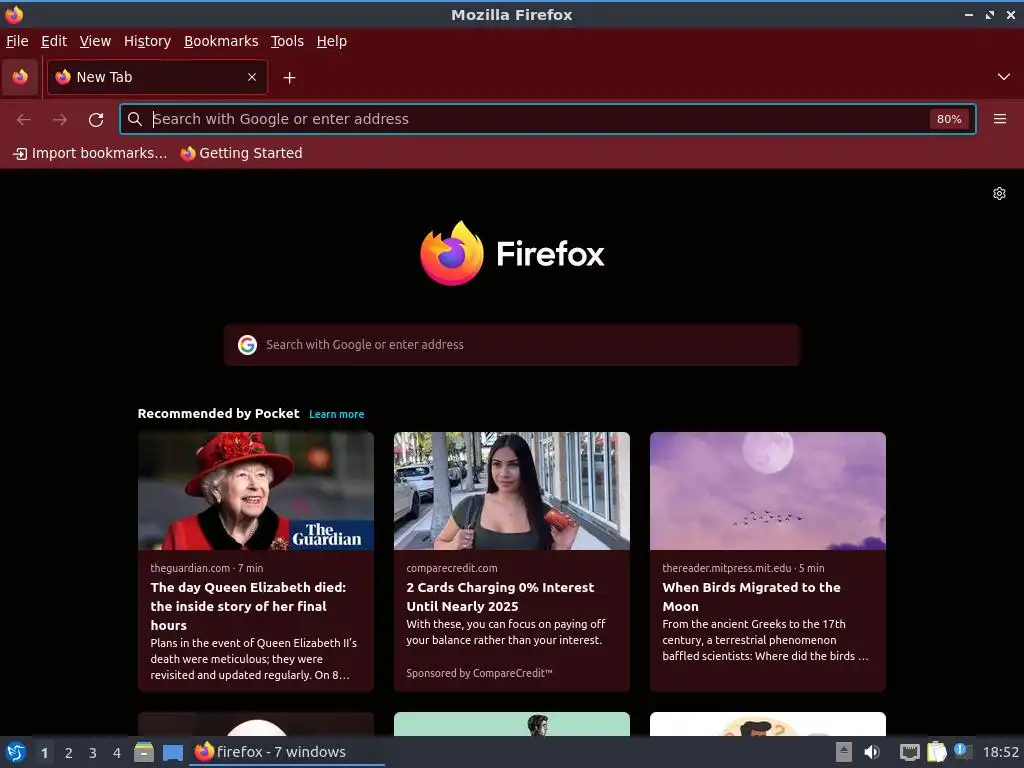Open the birds and moon thumbnail
The image size is (1024, 768).
coord(768,490)
